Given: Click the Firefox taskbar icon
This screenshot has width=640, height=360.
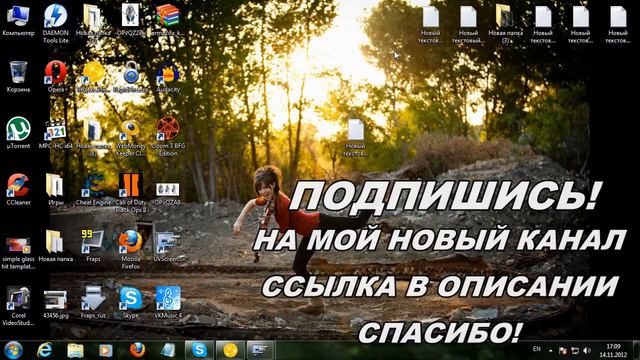Looking at the screenshot, I should [x=138, y=350].
